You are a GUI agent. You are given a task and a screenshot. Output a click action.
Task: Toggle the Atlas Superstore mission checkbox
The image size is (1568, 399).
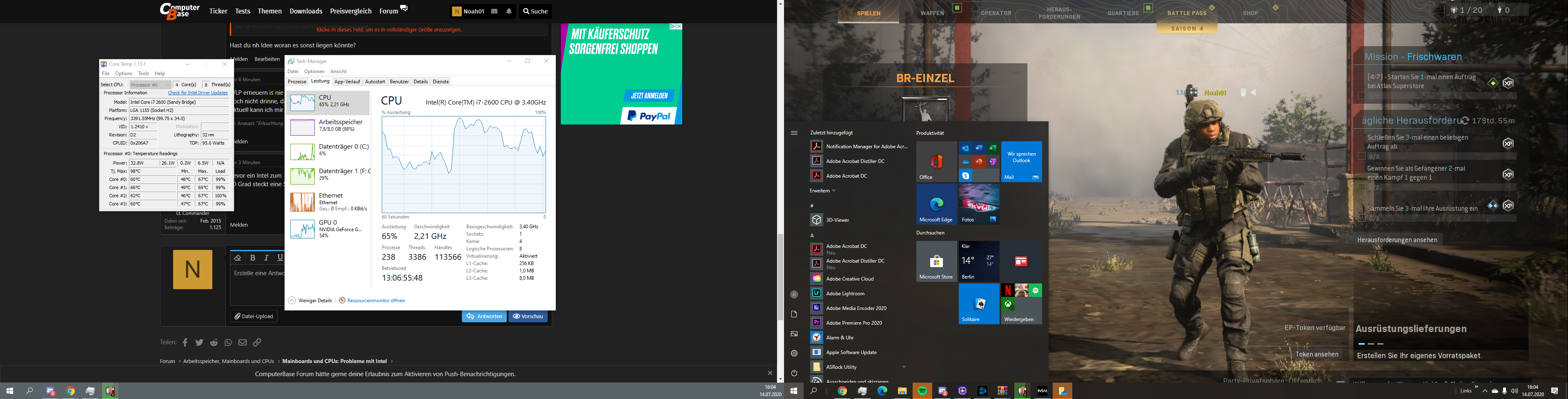click(1362, 96)
